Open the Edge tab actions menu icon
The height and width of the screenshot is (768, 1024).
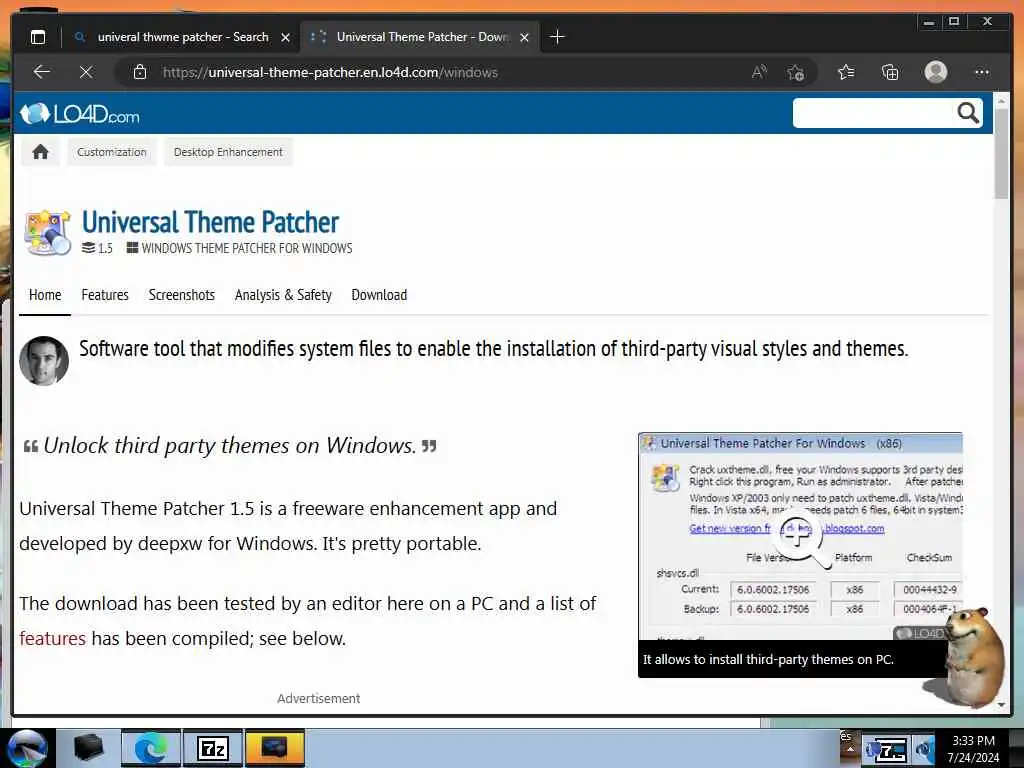38,37
